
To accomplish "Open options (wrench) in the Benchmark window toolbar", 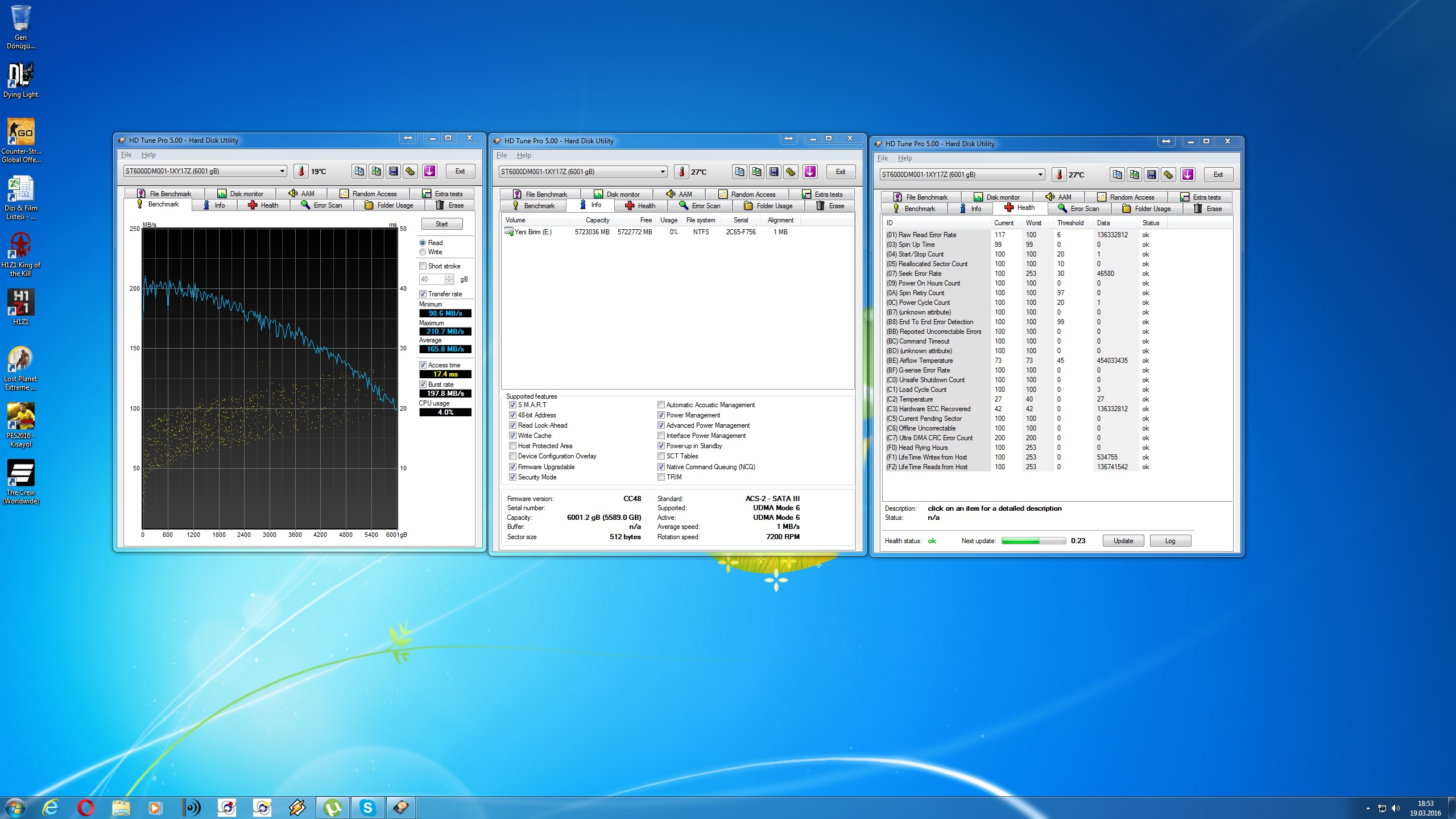I will (x=410, y=171).
